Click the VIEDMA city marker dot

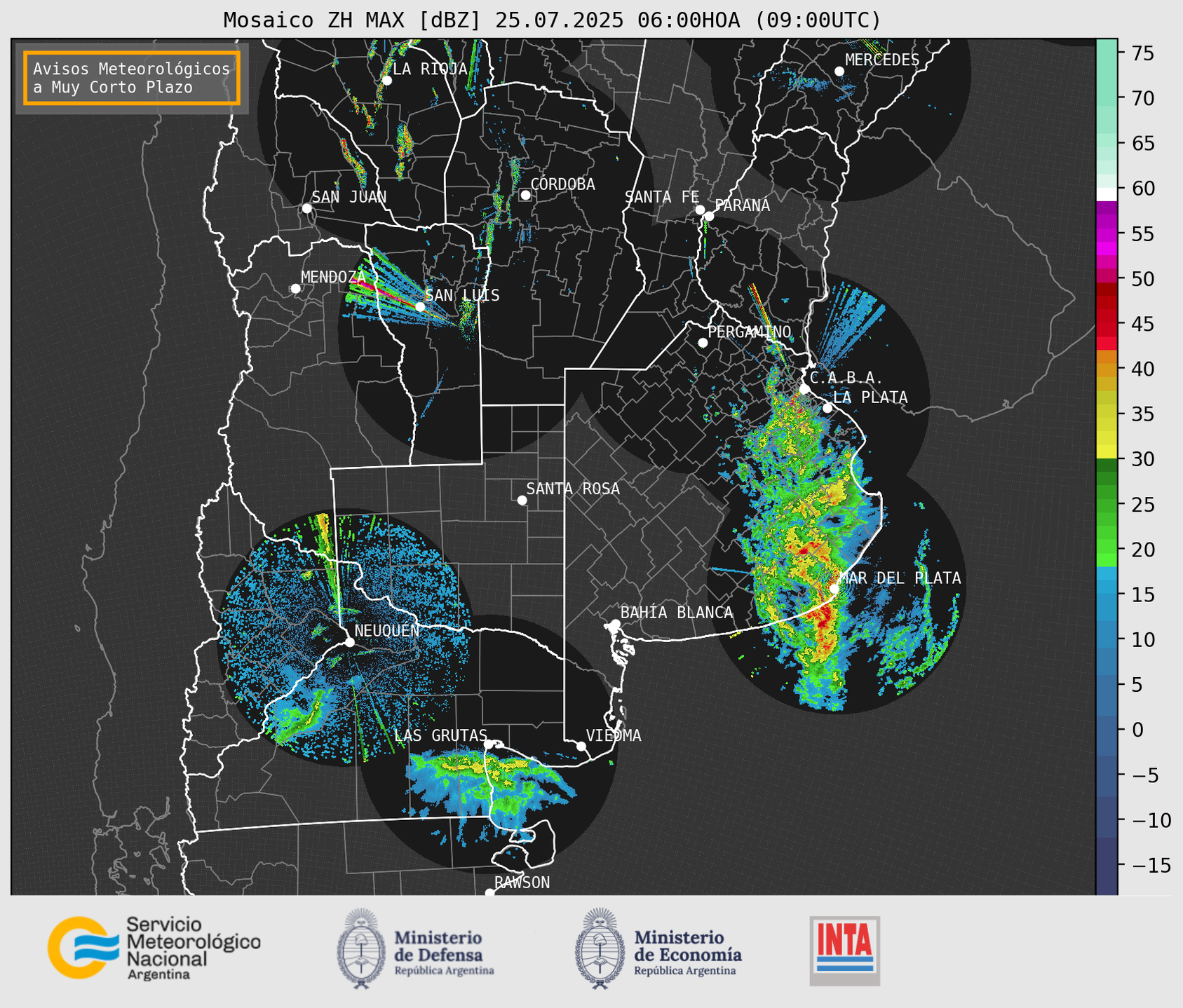pyautogui.click(x=581, y=746)
